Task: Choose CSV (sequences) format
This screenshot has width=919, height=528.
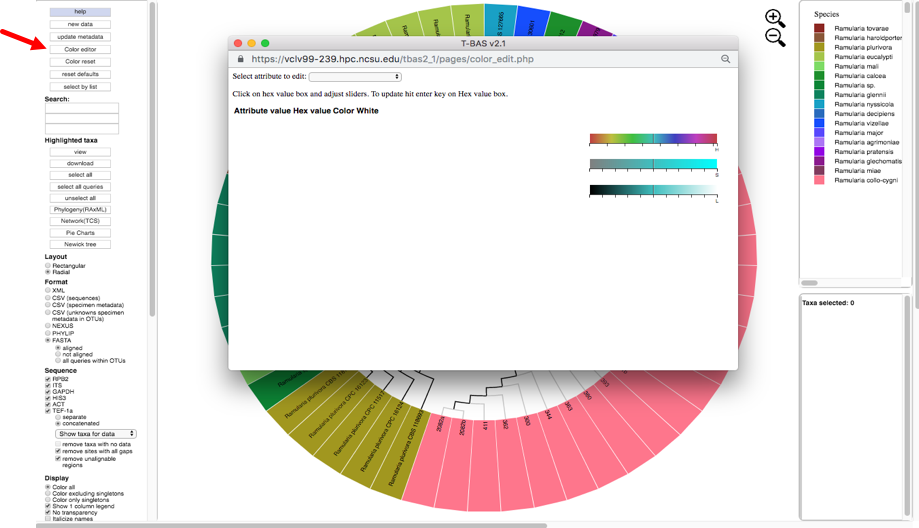Action: click(48, 298)
